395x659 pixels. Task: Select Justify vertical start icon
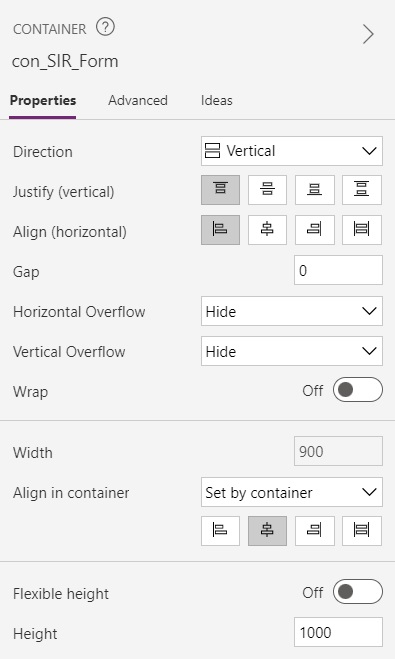[220, 190]
